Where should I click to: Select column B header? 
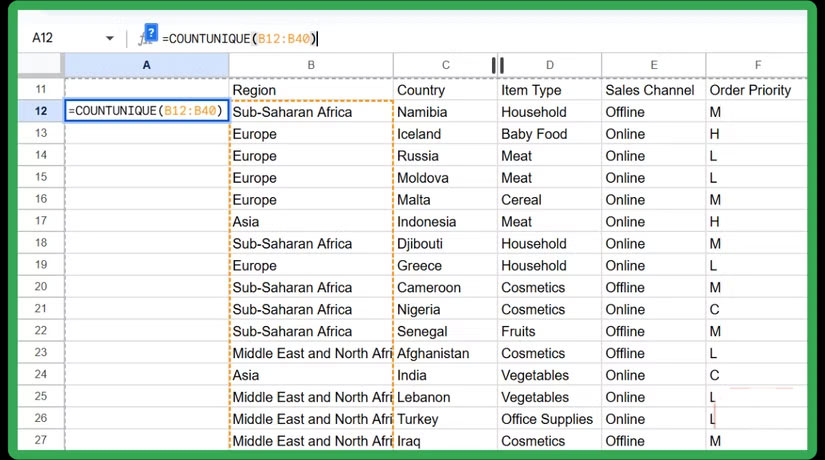tap(311, 65)
